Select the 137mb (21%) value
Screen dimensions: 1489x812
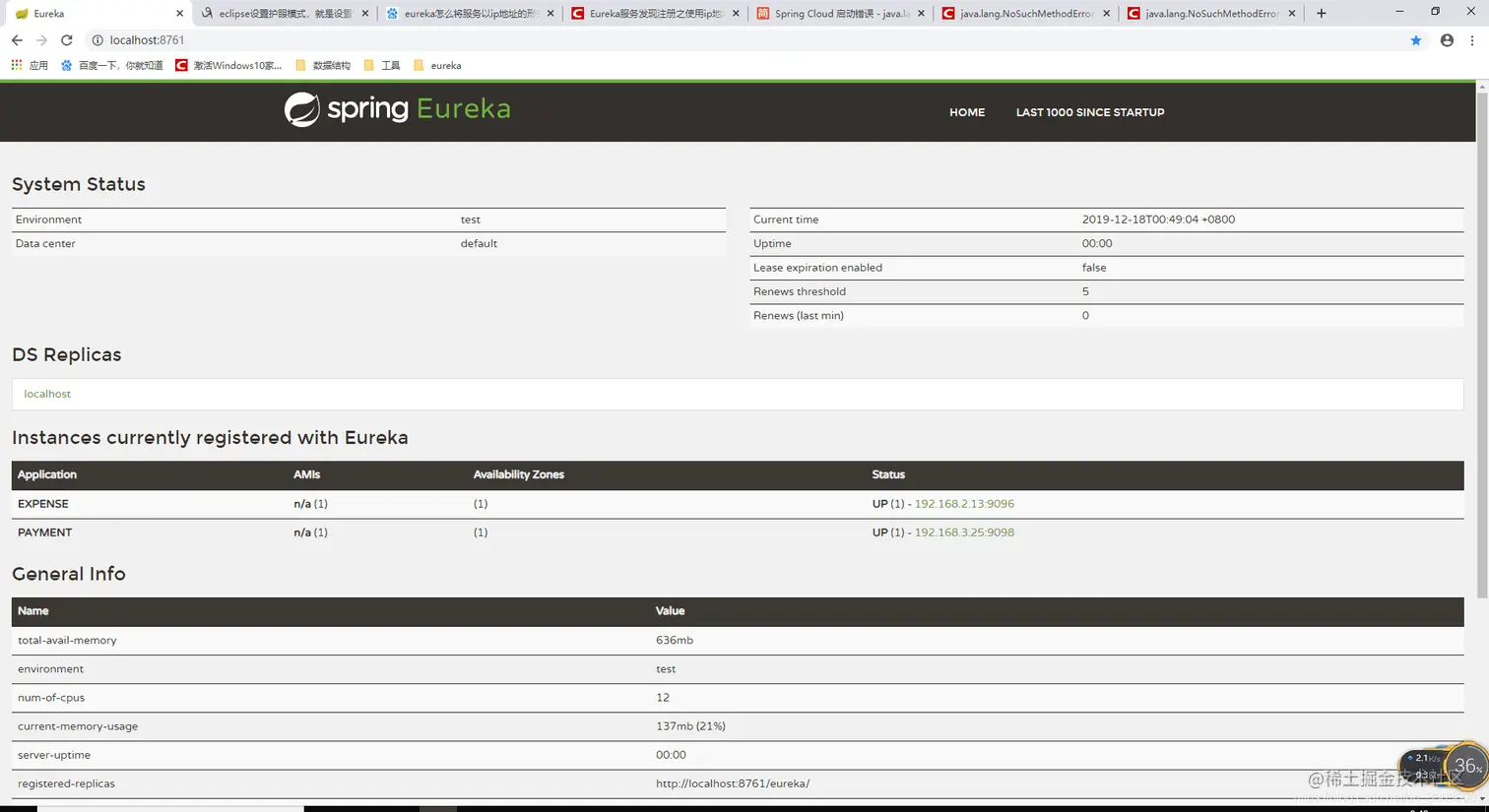(x=690, y=726)
